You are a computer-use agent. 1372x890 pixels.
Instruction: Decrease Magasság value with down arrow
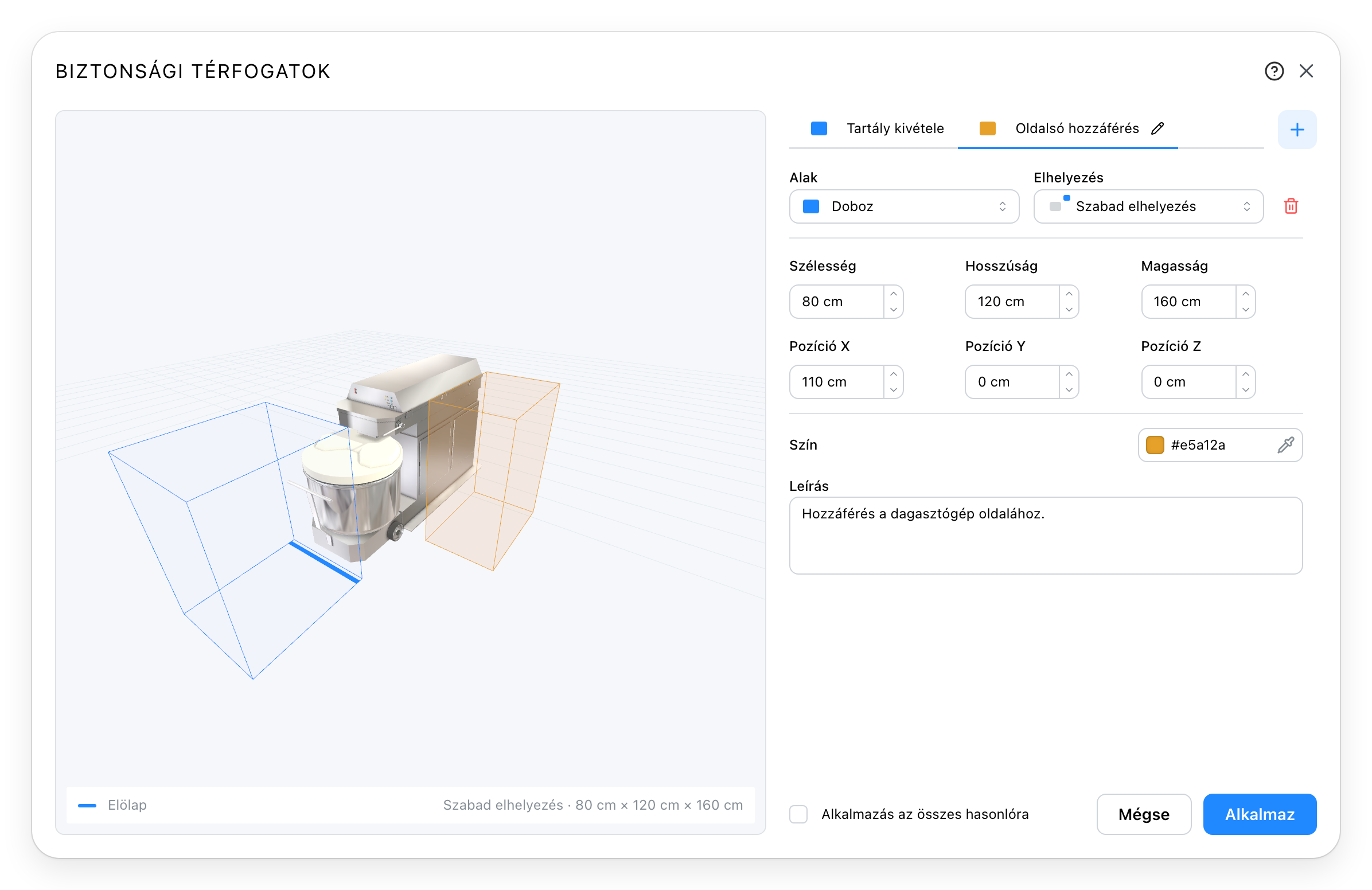(1246, 310)
